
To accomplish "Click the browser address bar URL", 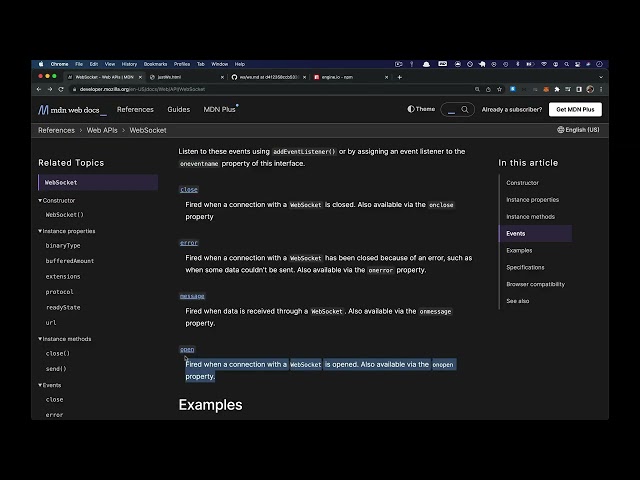I will pos(142,89).
